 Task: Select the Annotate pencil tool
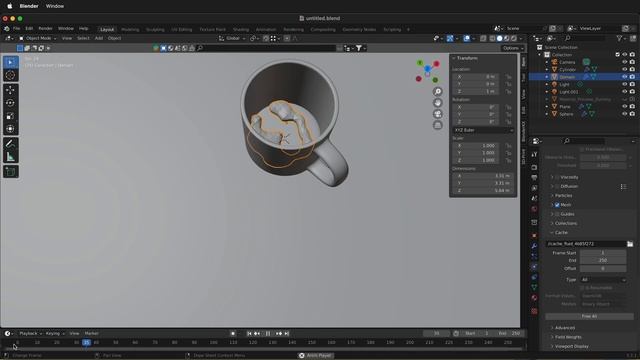point(11,144)
